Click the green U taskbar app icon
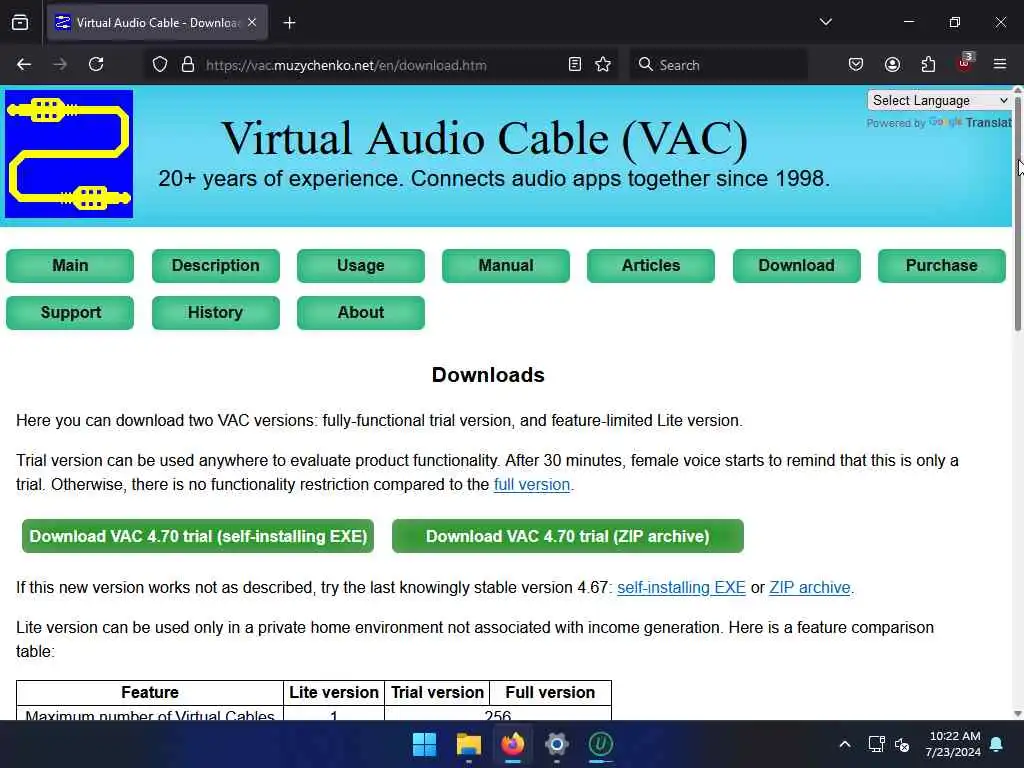 click(601, 744)
